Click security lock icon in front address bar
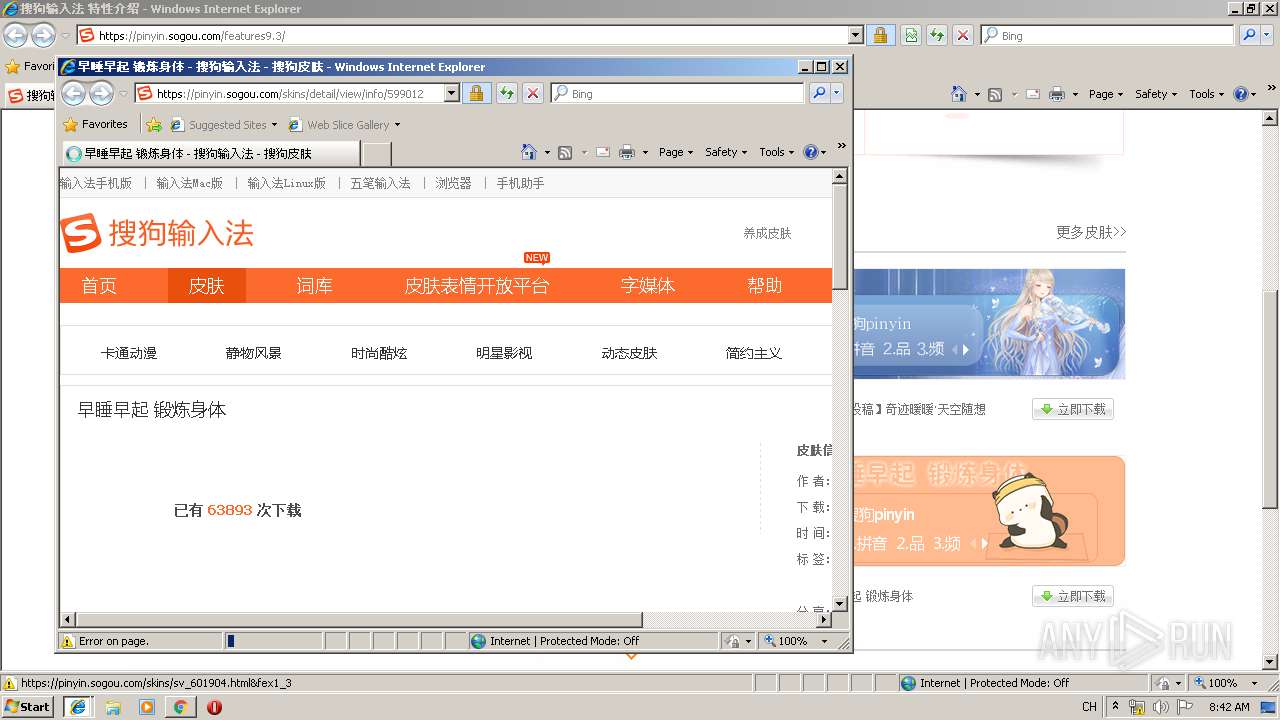The width and height of the screenshot is (1280, 720). 477,93
